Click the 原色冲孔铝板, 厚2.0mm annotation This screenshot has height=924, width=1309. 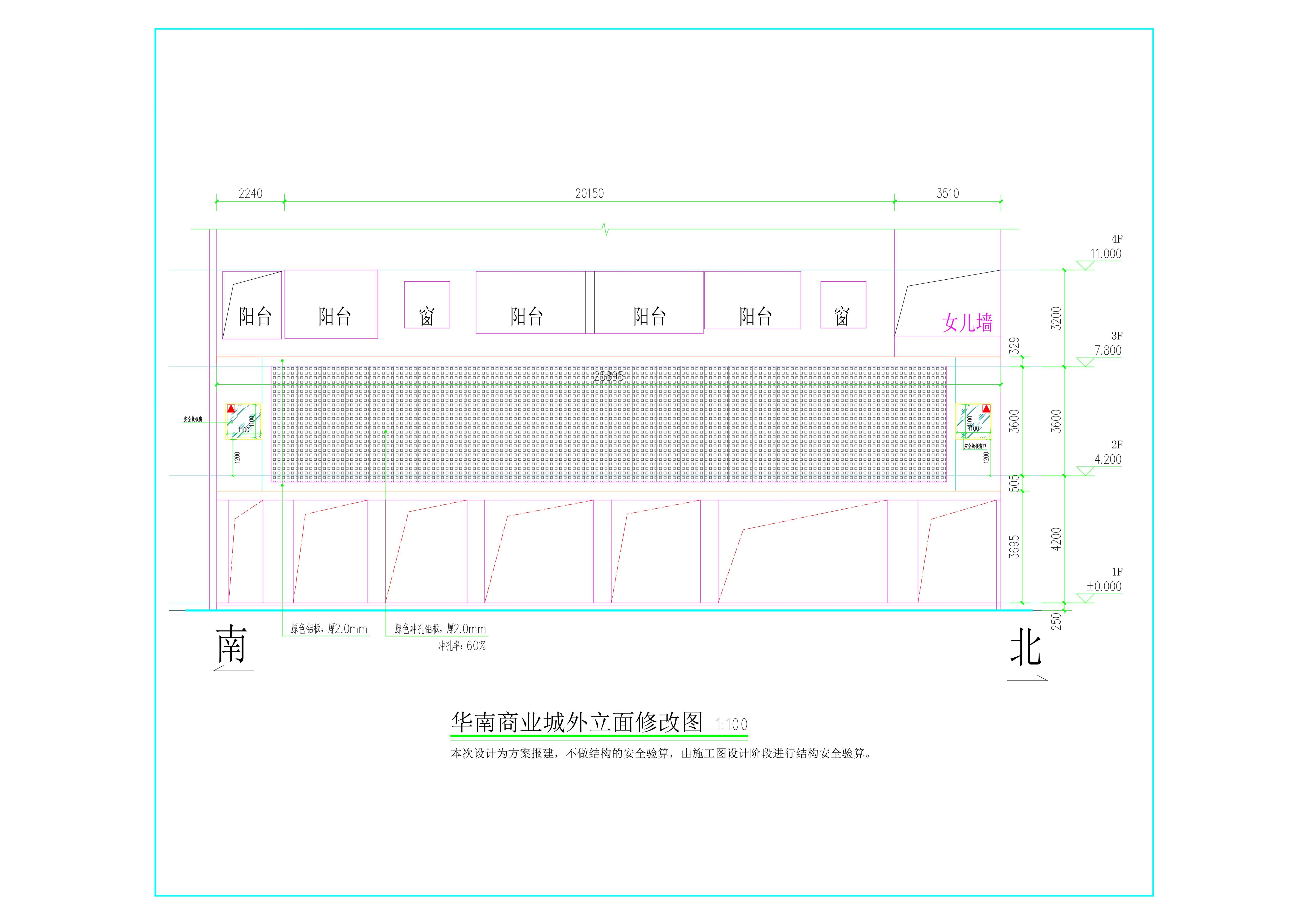[x=440, y=629]
